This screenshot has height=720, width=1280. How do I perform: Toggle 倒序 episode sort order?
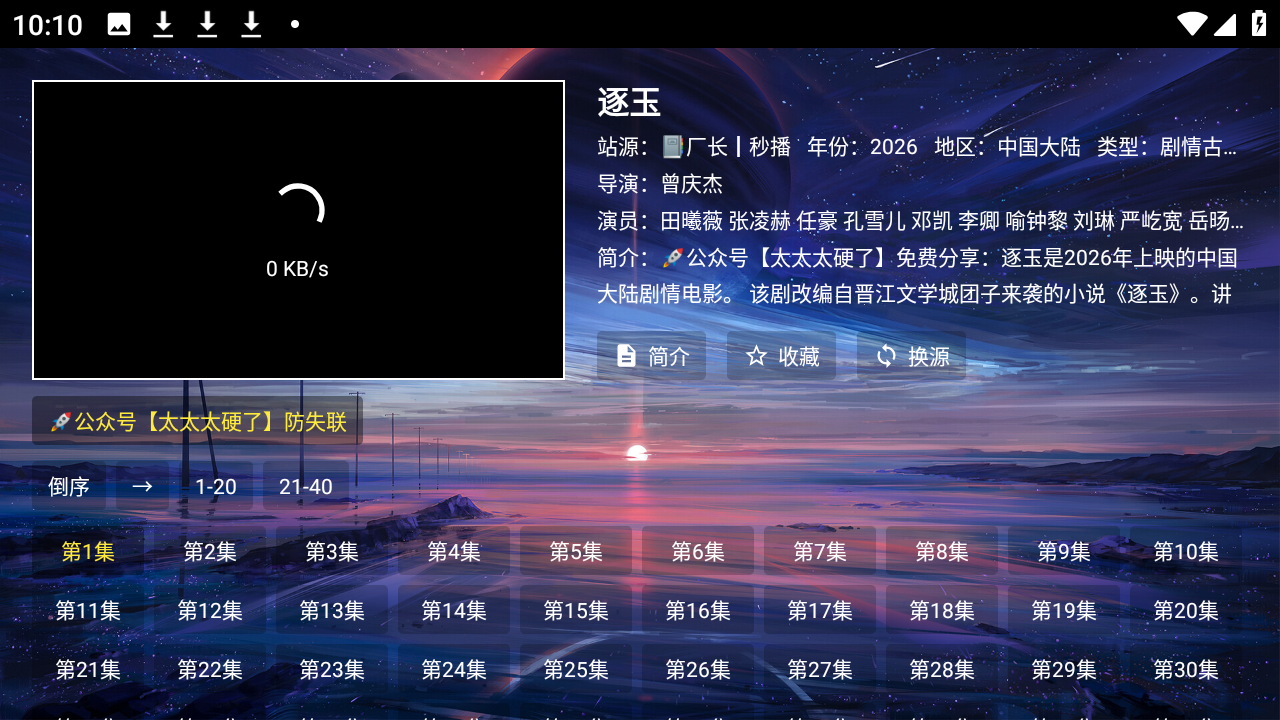69,486
